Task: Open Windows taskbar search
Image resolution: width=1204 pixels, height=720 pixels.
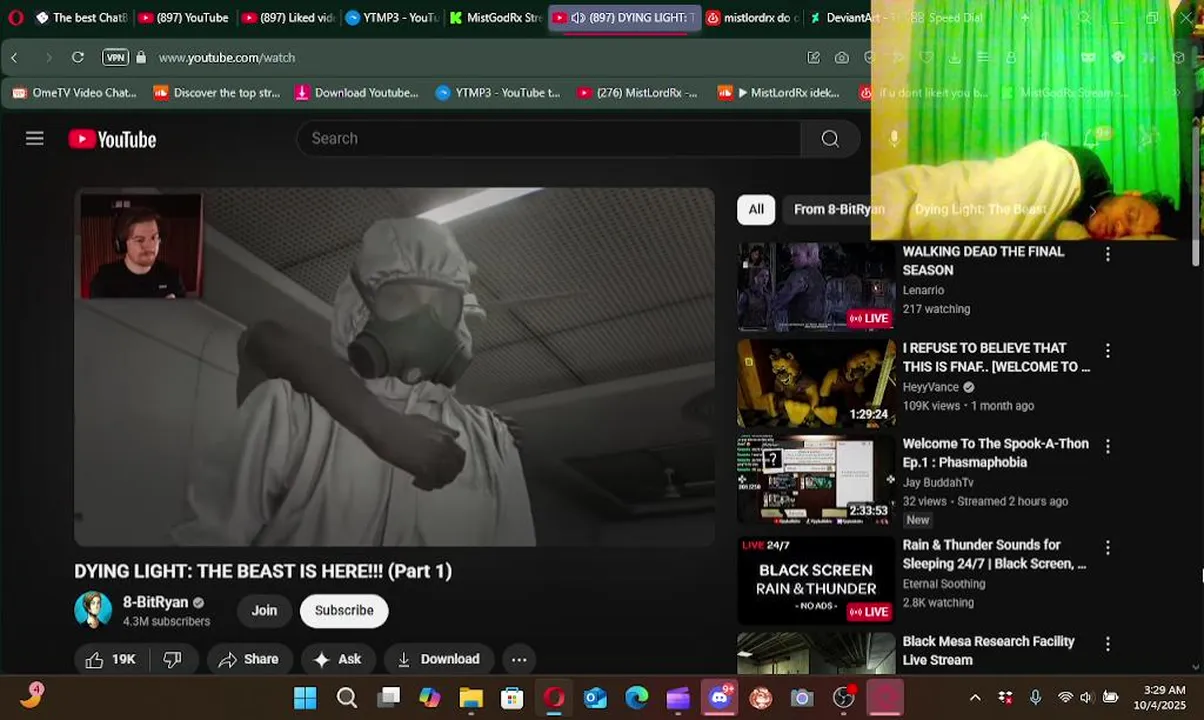Action: coord(347,697)
